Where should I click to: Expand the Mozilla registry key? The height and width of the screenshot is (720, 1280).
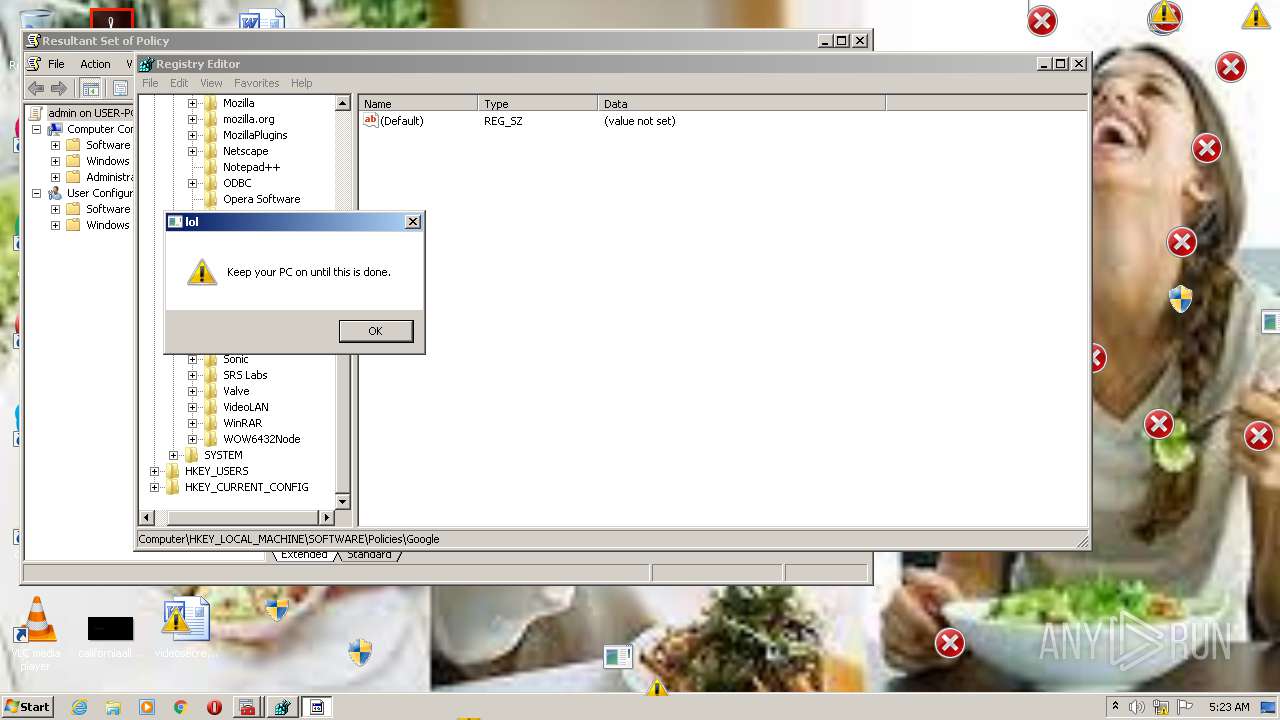(x=192, y=103)
